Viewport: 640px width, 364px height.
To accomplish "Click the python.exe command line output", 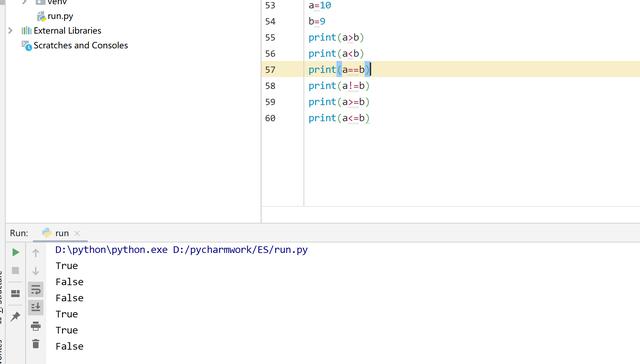I will coord(182,250).
